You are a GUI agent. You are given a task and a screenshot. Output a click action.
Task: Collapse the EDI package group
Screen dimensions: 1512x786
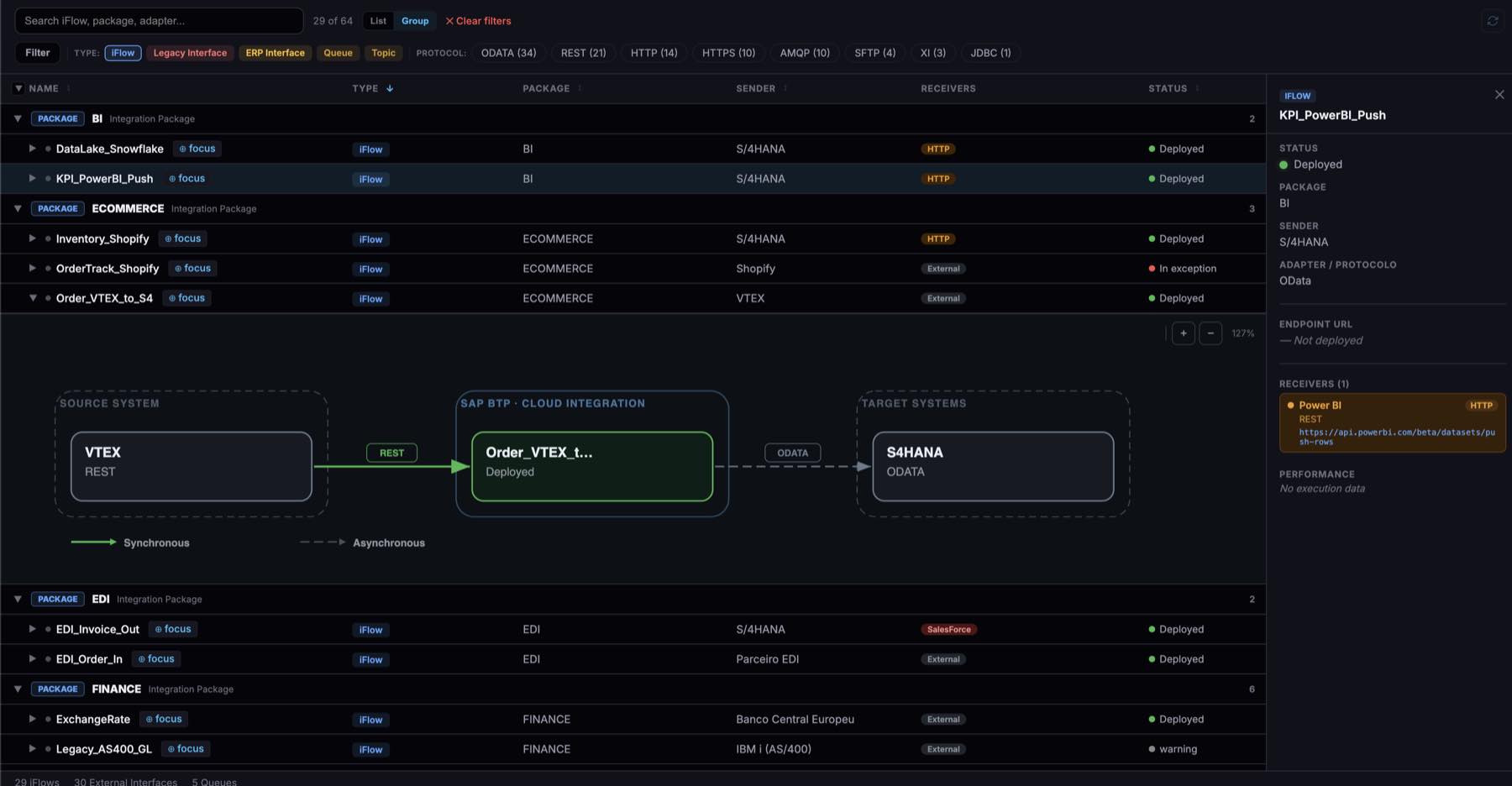coord(18,599)
